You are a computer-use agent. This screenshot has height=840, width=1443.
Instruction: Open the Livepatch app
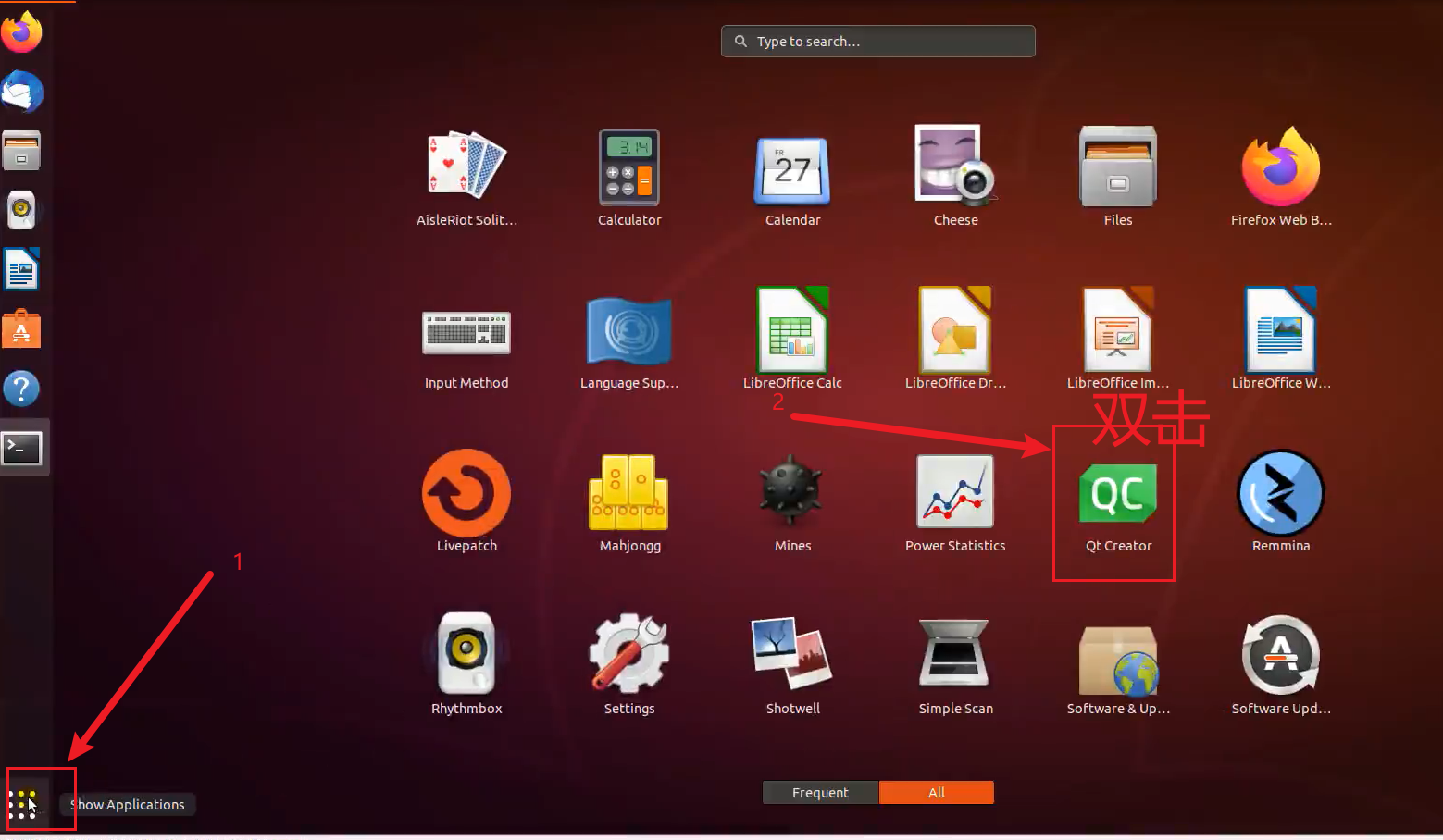click(x=466, y=493)
